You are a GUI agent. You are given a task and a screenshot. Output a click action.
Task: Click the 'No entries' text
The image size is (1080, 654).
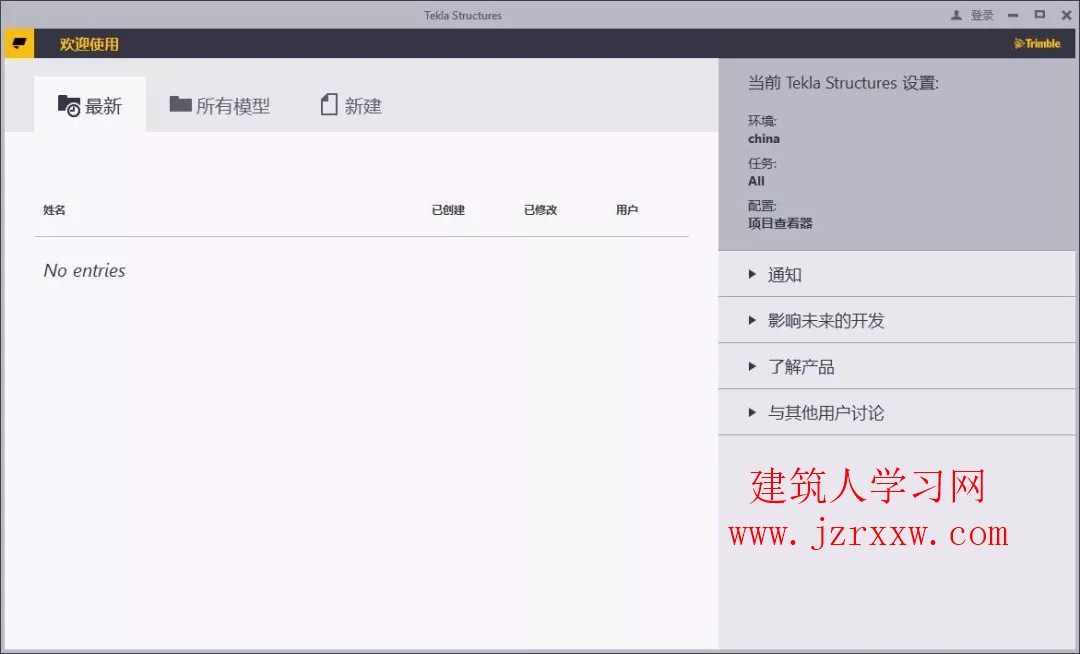point(85,271)
